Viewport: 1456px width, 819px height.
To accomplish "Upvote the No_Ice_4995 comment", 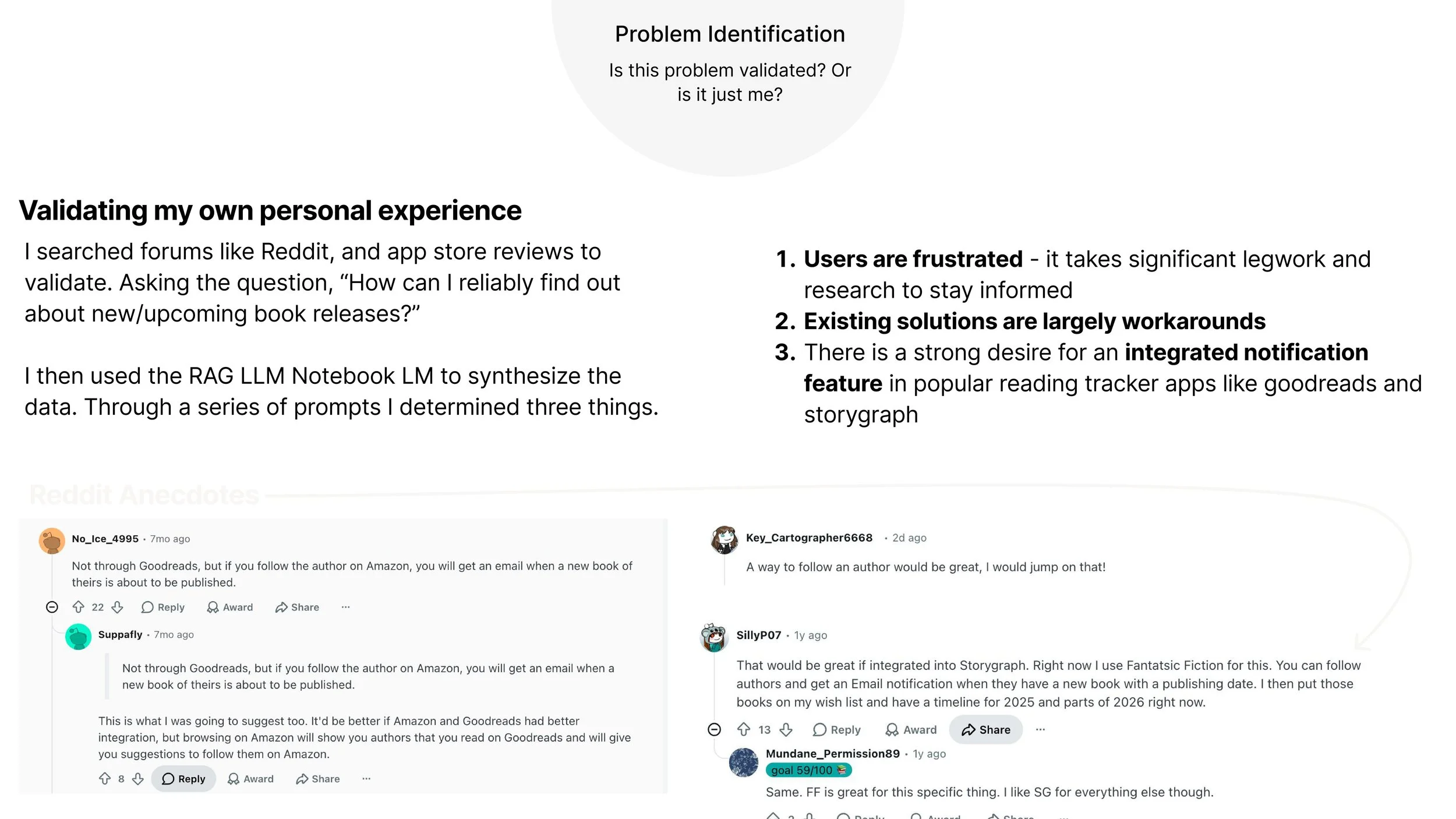I will tap(79, 607).
